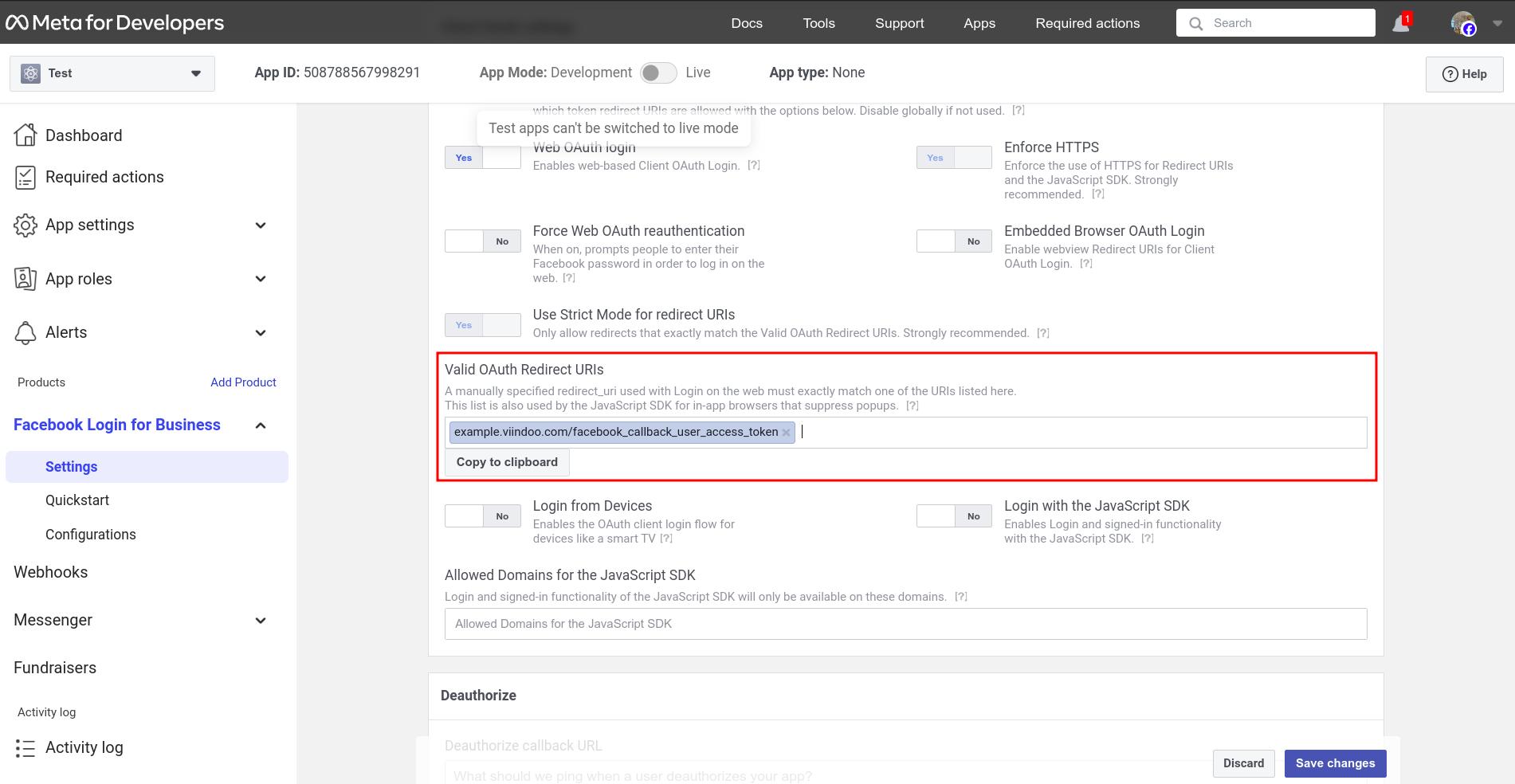The width and height of the screenshot is (1515, 784).
Task: Click the search magnifier icon
Action: coord(1195,24)
